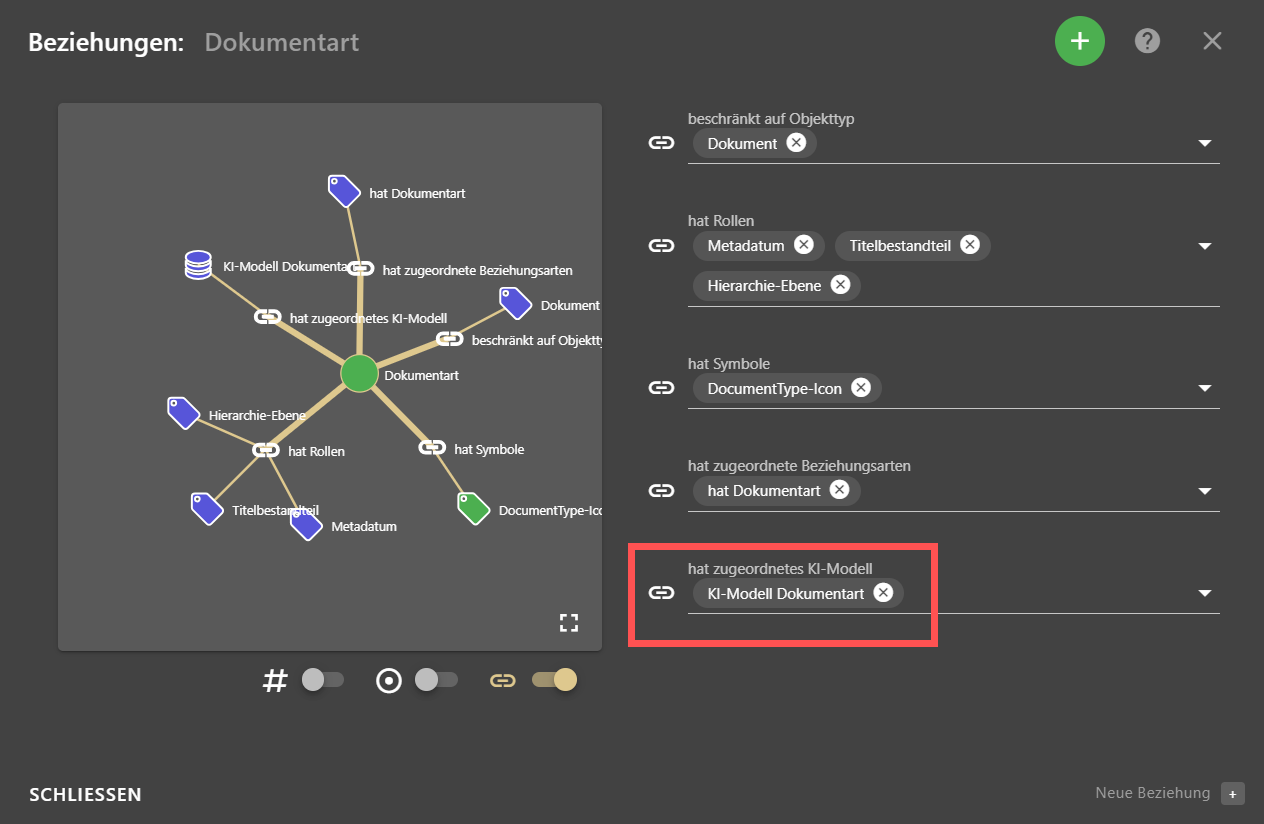Toggle the link display switch under graph
Screen dimensions: 1264x824
[555, 680]
